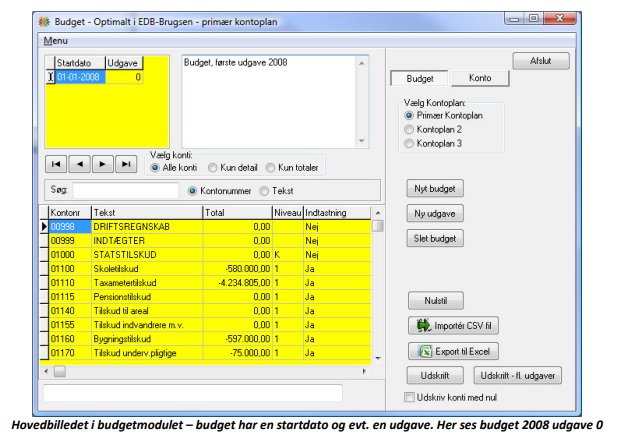618x437 pixels.
Task: Click row selector arrow for account 00998
Action: [x=44, y=227]
